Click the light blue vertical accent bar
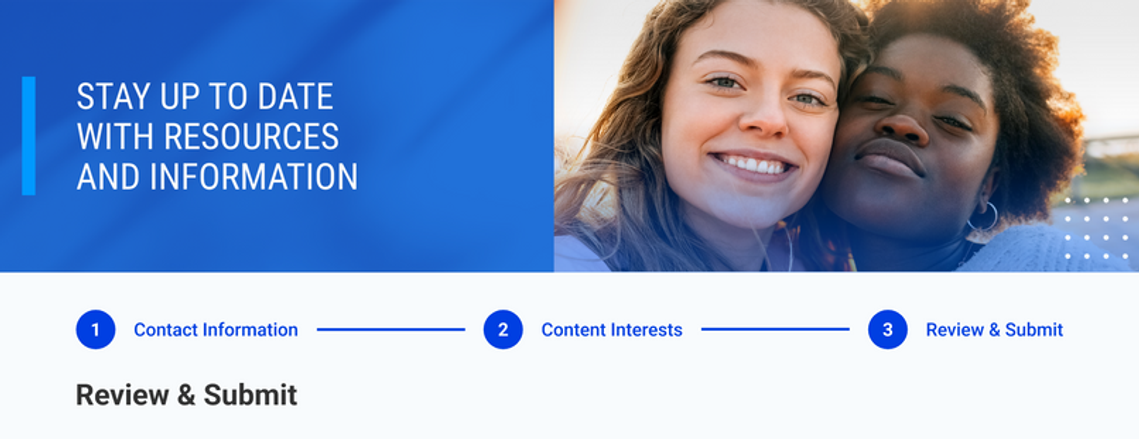This screenshot has width=1139, height=439. [28, 136]
